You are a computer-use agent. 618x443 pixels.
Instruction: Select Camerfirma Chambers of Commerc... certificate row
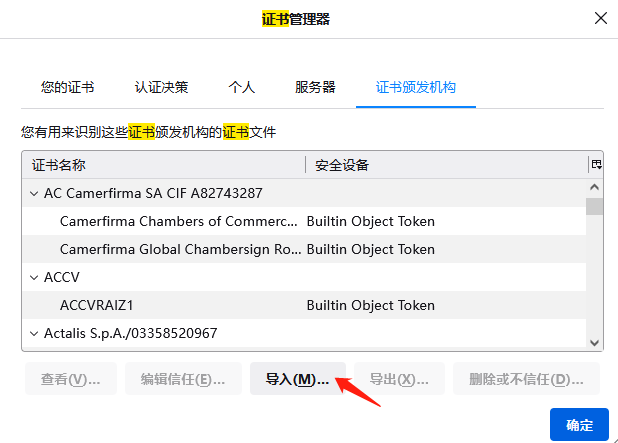coord(304,221)
